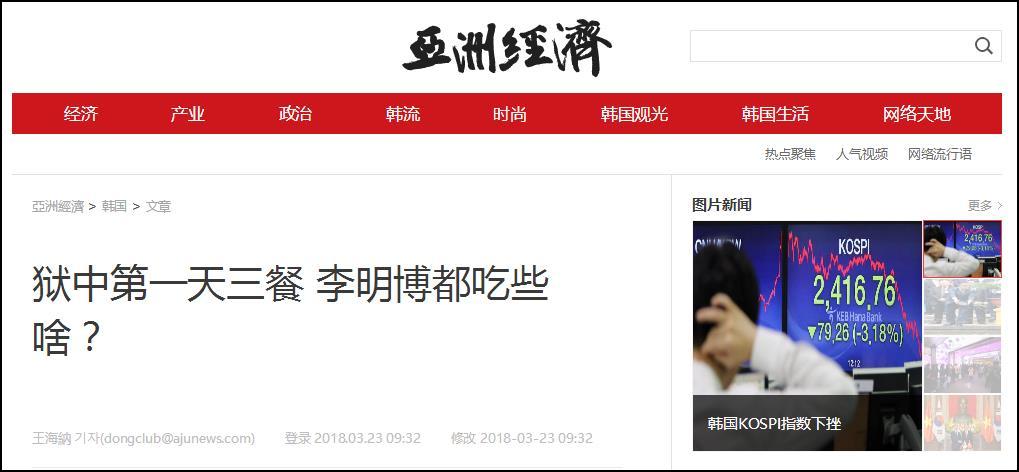The height and width of the screenshot is (472, 1019).
Task: Go to the 产业 menu item
Action: [x=187, y=114]
